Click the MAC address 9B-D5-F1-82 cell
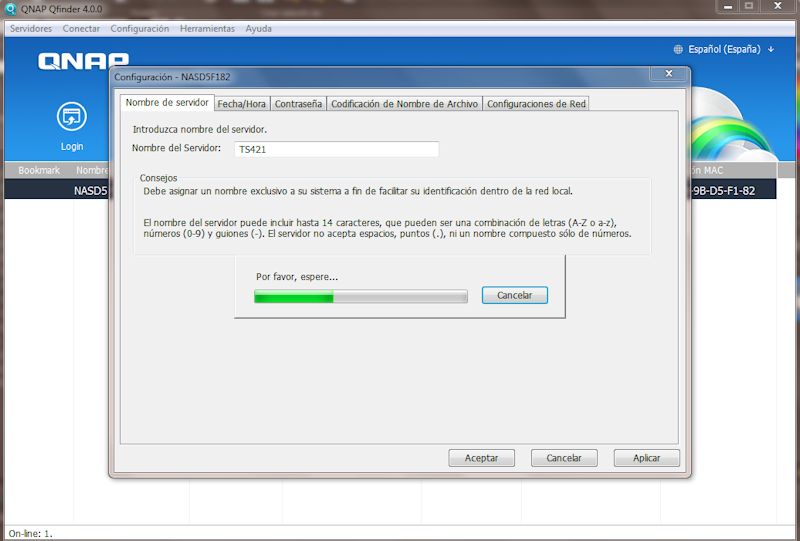The height and width of the screenshot is (541, 800). tap(723, 191)
